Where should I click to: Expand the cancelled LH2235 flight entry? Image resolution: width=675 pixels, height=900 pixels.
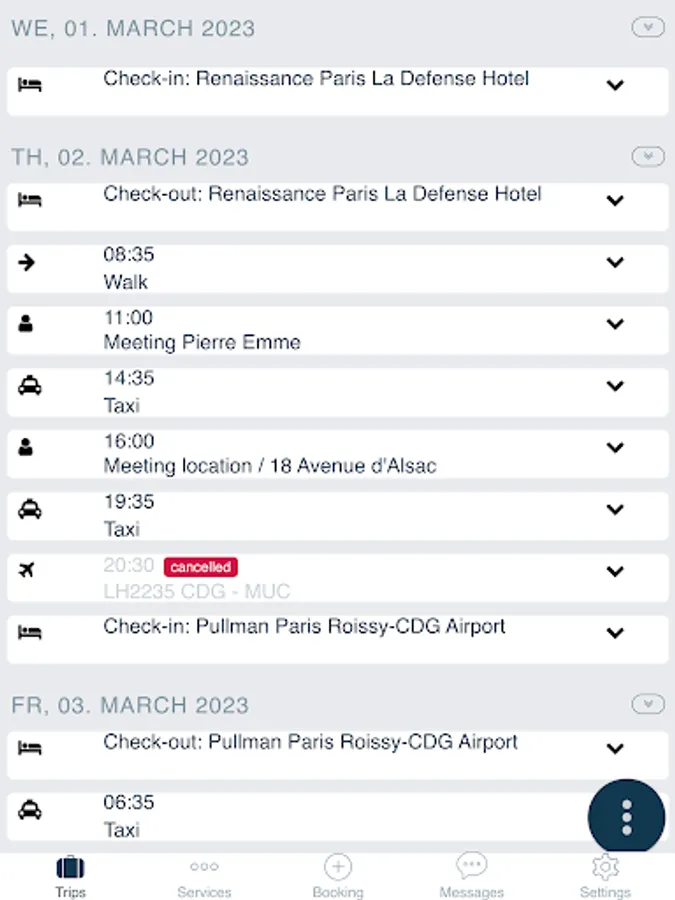[615, 571]
